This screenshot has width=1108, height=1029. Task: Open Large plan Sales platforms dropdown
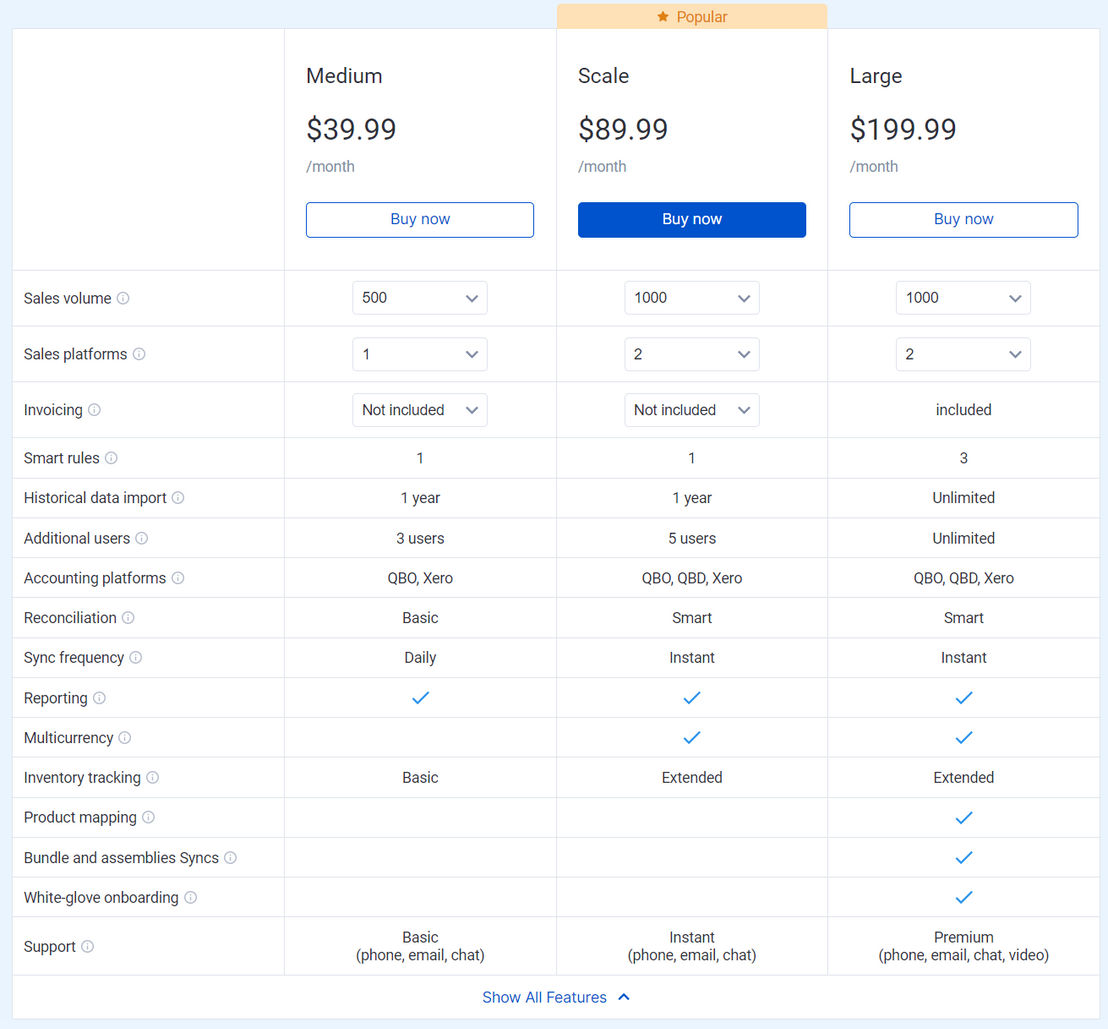click(x=963, y=354)
